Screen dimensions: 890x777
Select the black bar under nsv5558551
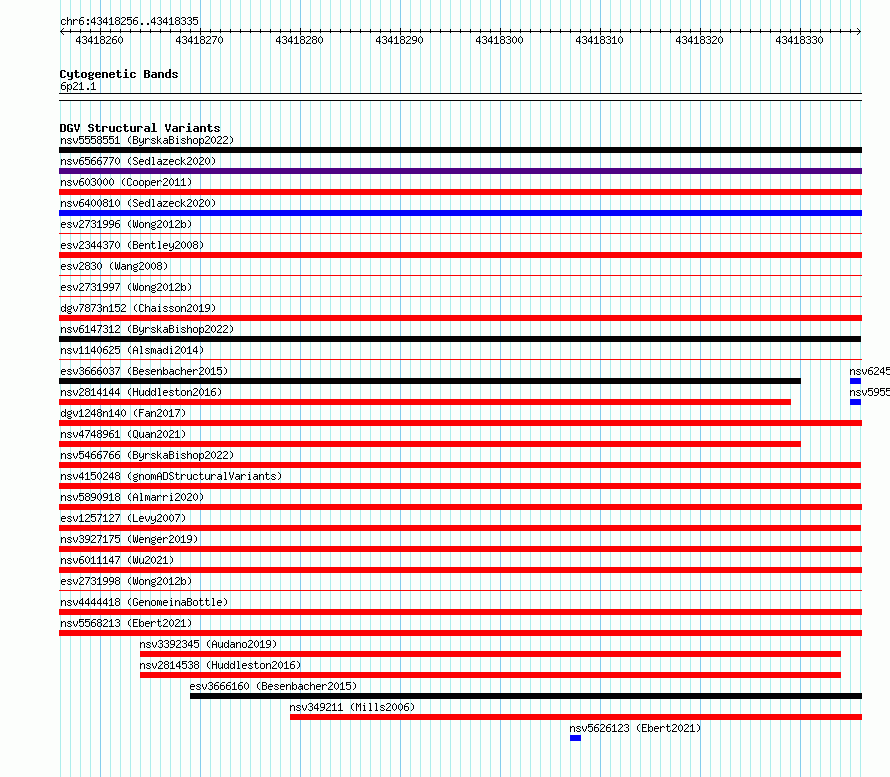tap(460, 150)
